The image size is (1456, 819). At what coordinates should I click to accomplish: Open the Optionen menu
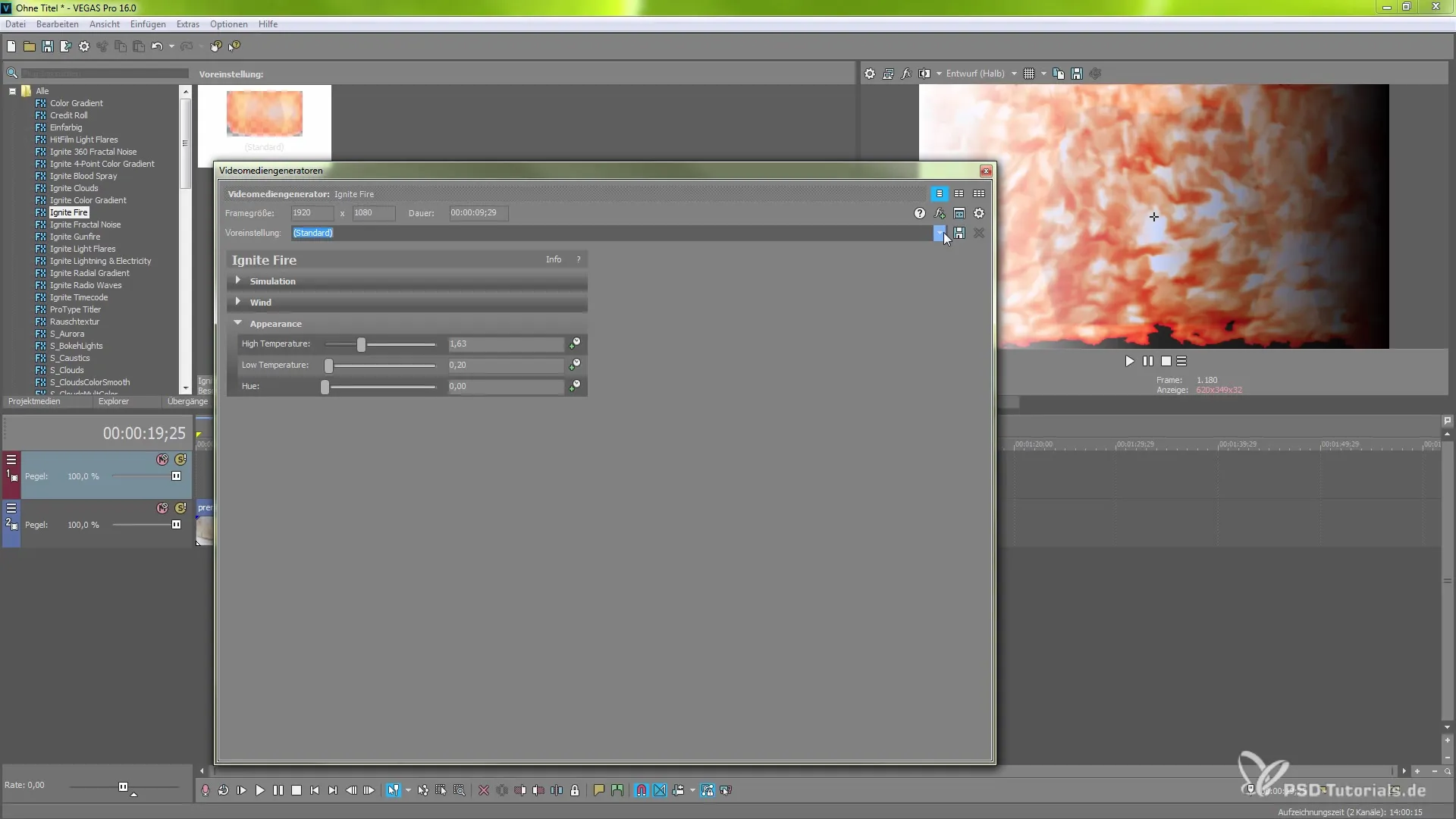[229, 24]
